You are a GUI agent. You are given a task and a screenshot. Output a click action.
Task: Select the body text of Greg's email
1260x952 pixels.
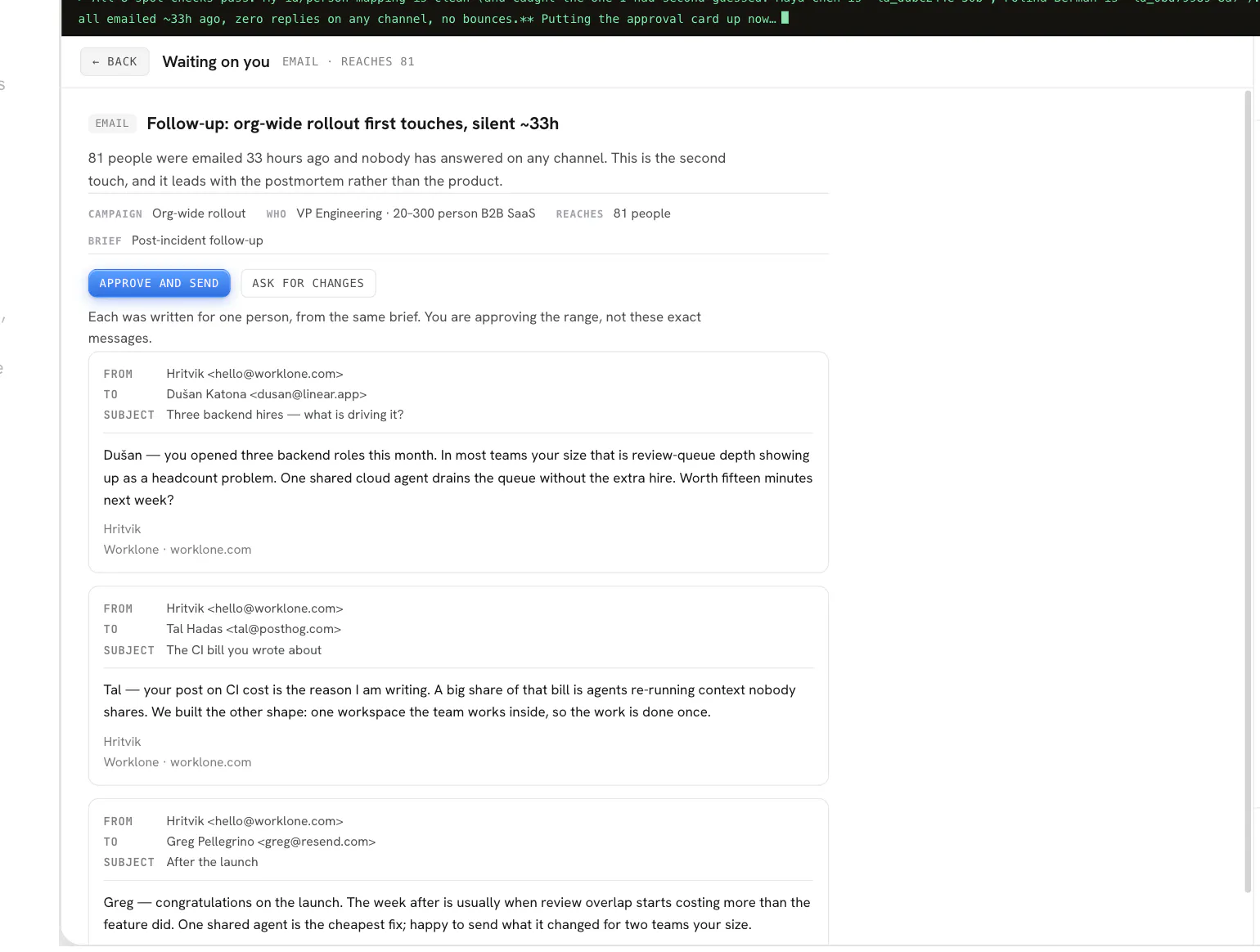[x=457, y=914]
